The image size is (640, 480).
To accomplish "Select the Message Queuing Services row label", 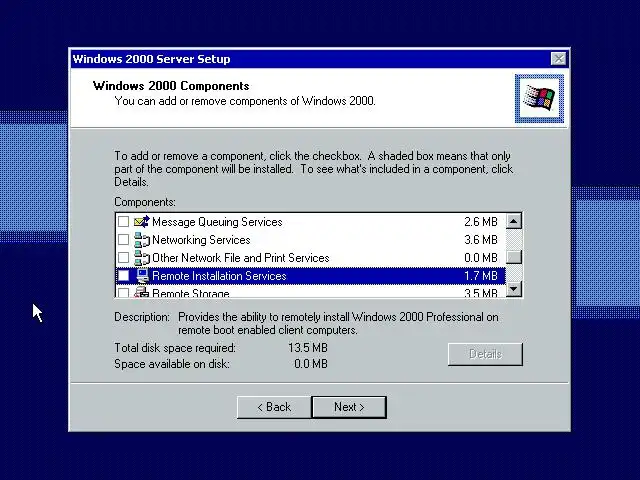I will click(x=217, y=222).
